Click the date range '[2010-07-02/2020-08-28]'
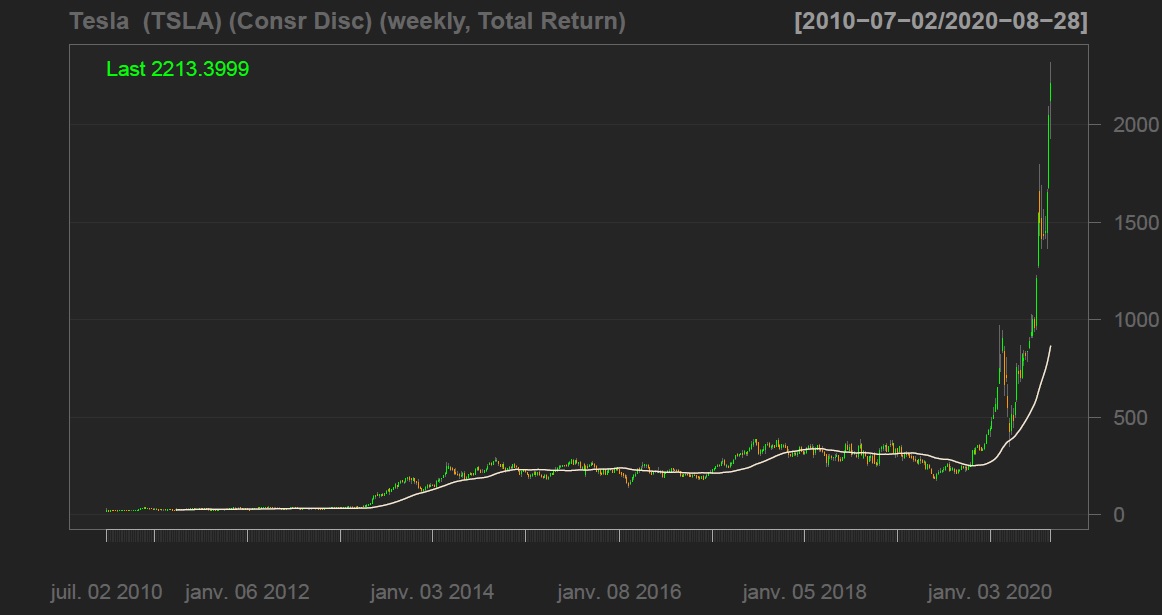 coord(940,21)
